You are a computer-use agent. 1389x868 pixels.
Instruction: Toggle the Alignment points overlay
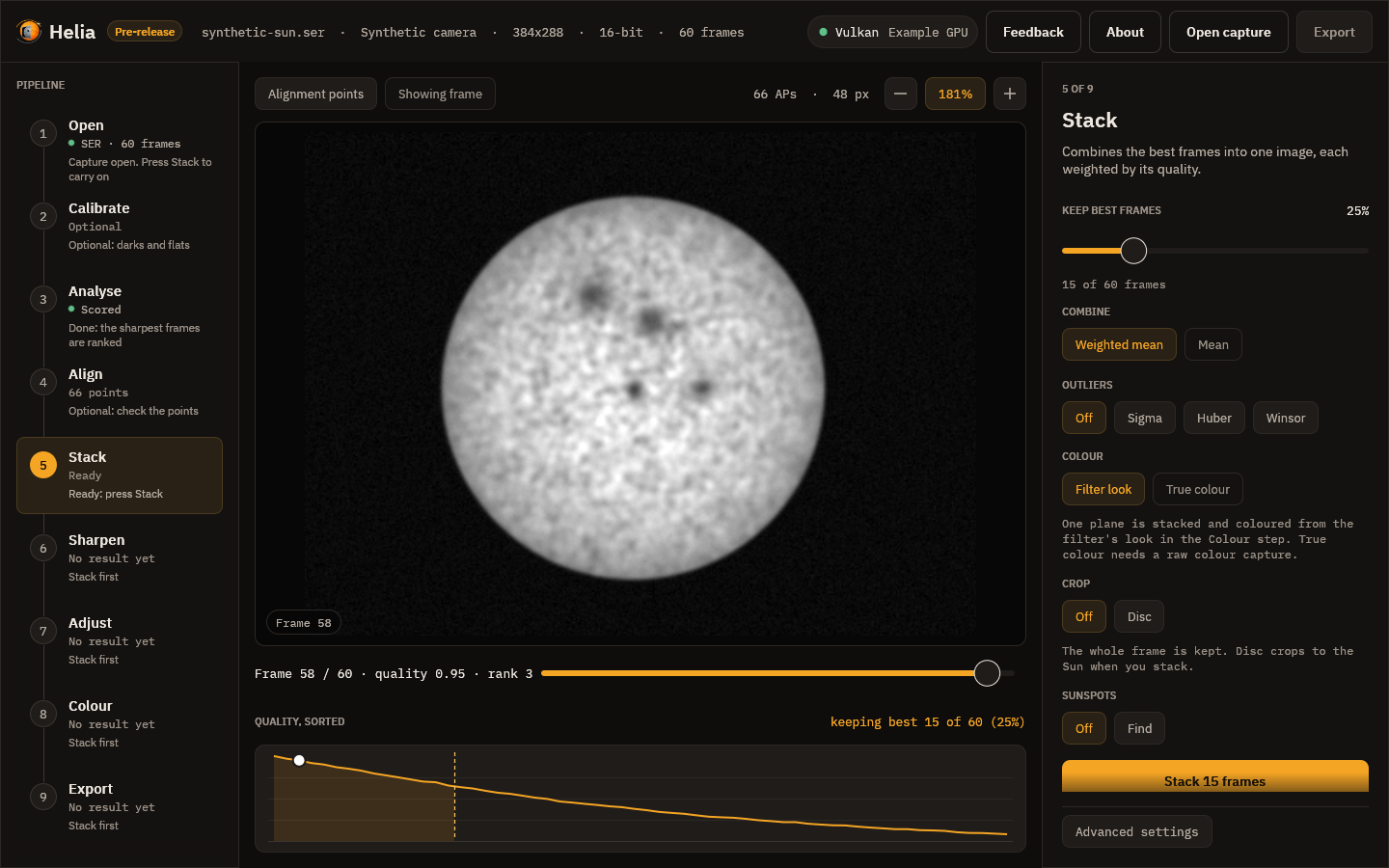click(x=315, y=94)
